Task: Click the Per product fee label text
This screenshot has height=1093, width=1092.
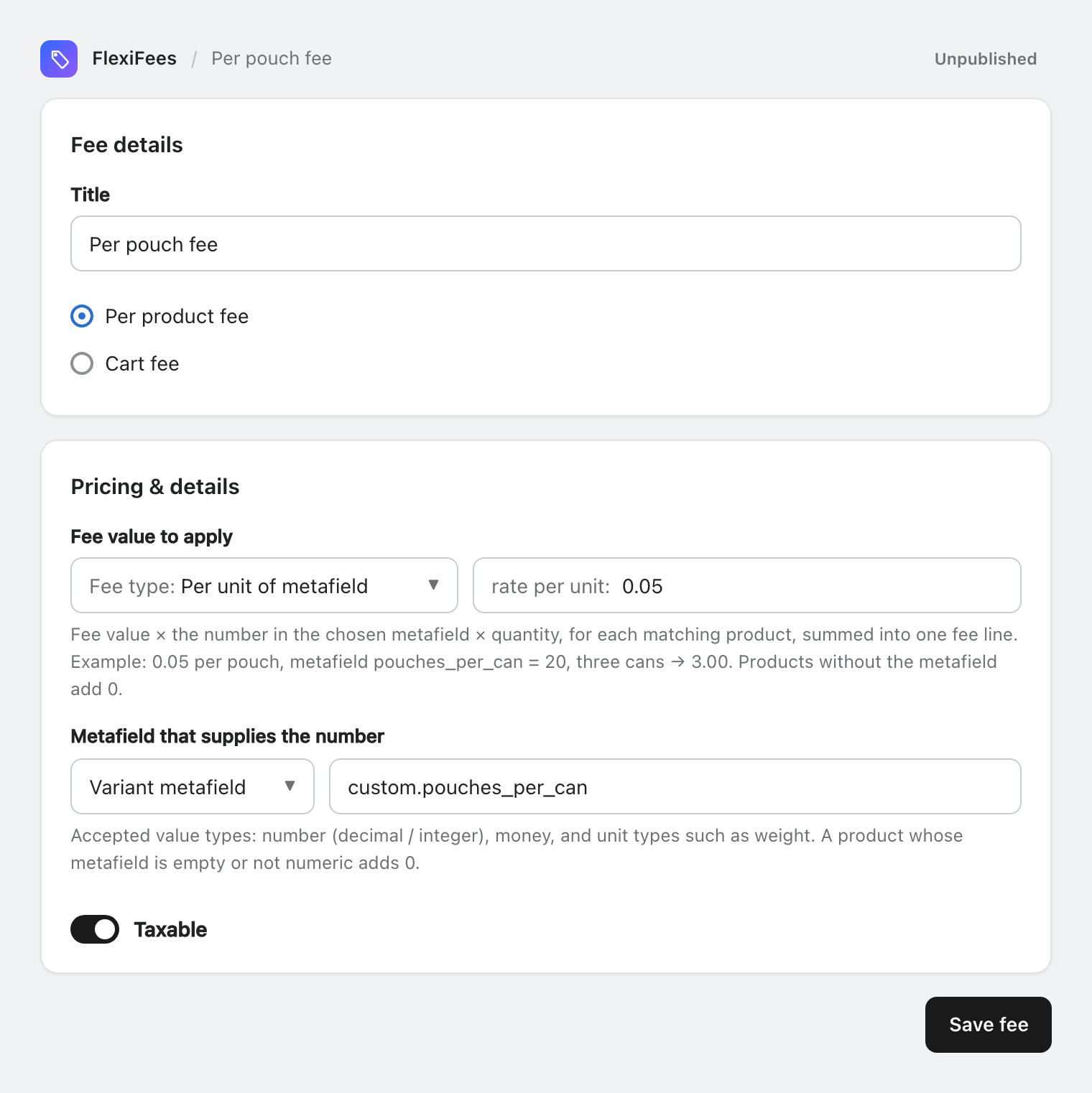Action: 177,316
